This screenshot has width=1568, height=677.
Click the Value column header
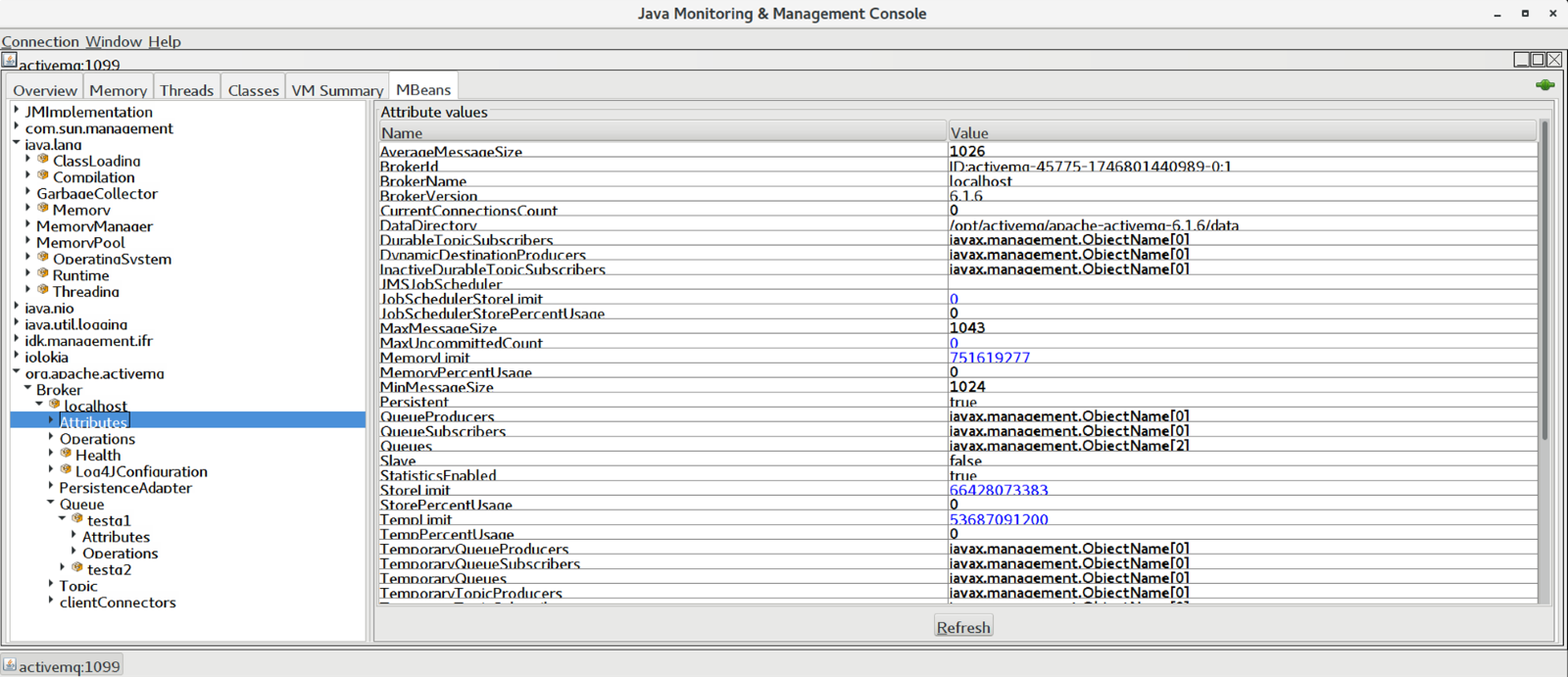click(1242, 132)
